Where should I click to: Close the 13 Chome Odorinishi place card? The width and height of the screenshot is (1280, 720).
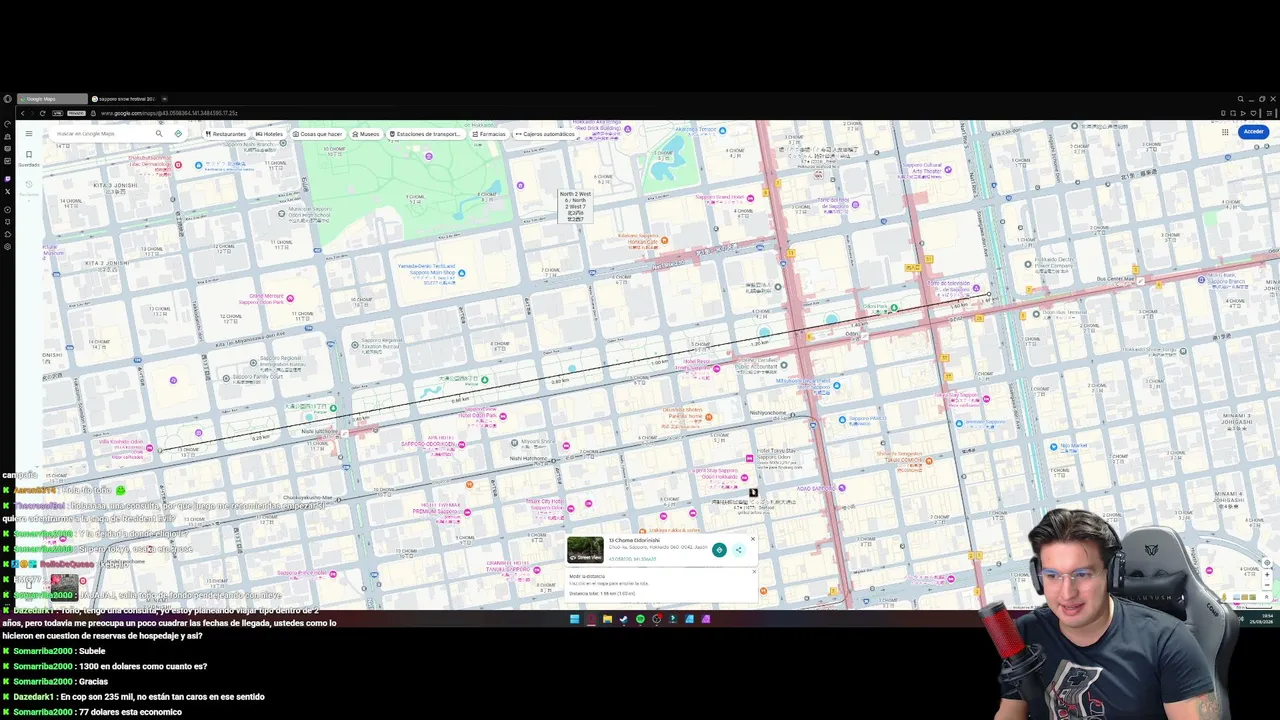coord(753,539)
